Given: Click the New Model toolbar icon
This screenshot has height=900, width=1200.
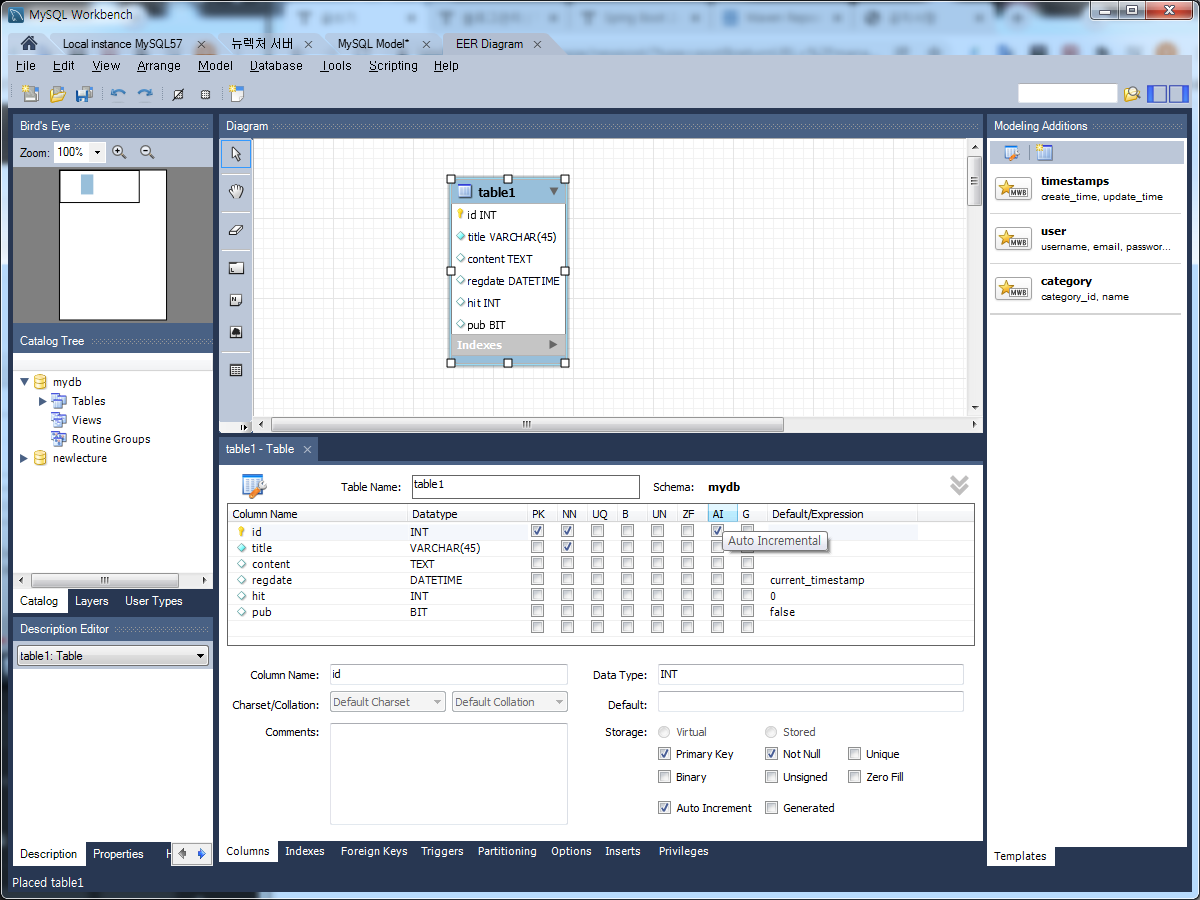Looking at the screenshot, I should click(x=30, y=94).
